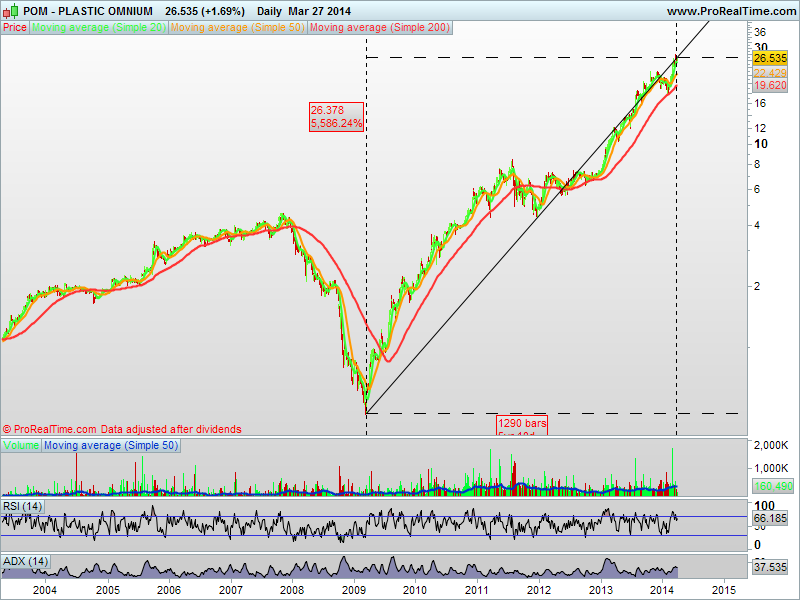Click the ProRealTime.com Data adjusted after dividends notice

pos(122,429)
